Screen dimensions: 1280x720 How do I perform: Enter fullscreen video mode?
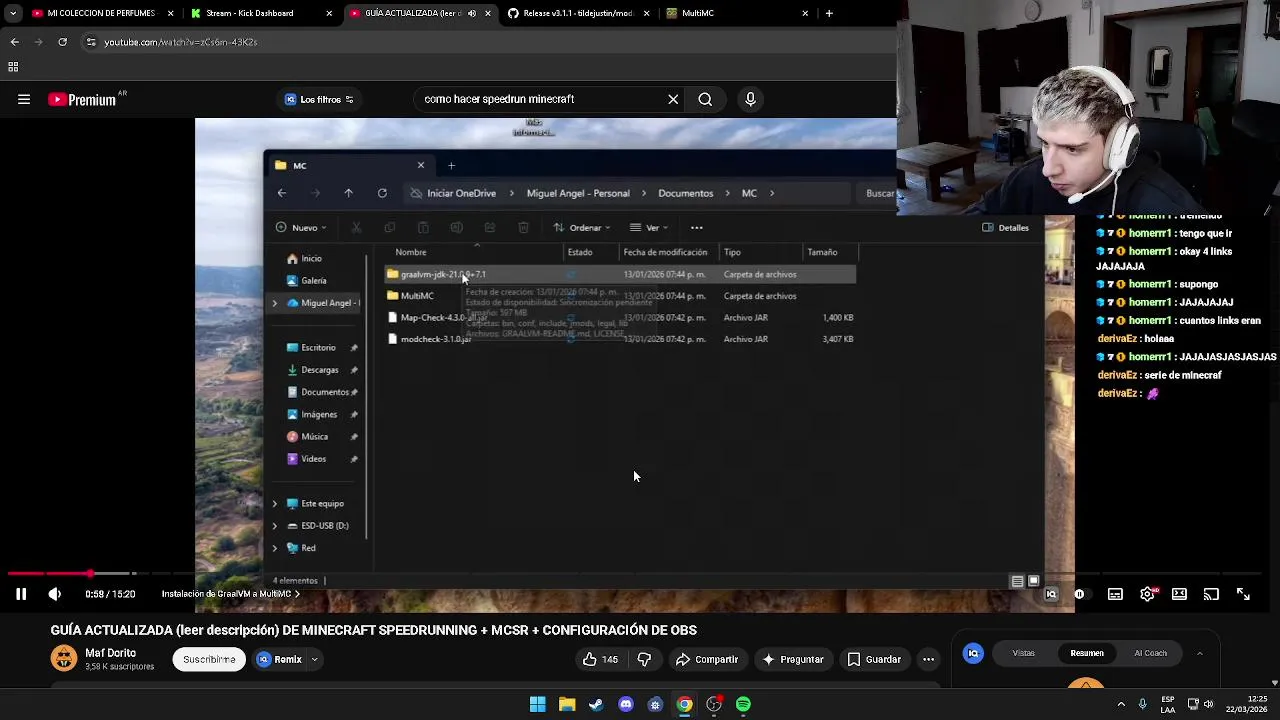click(1243, 594)
